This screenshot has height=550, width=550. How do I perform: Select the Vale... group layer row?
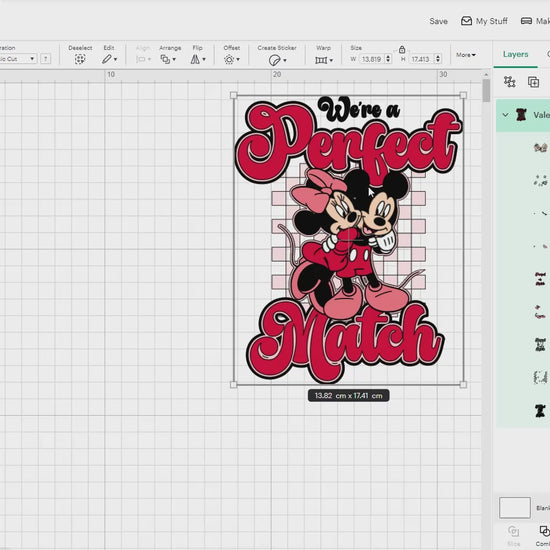point(523,115)
